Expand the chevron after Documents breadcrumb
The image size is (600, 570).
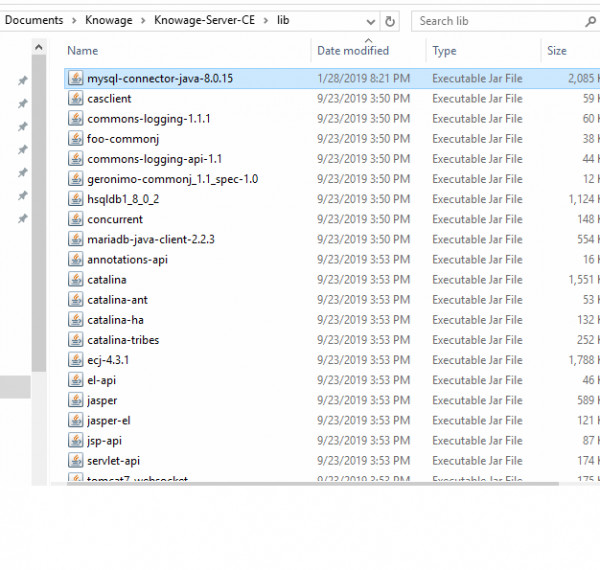tap(74, 21)
